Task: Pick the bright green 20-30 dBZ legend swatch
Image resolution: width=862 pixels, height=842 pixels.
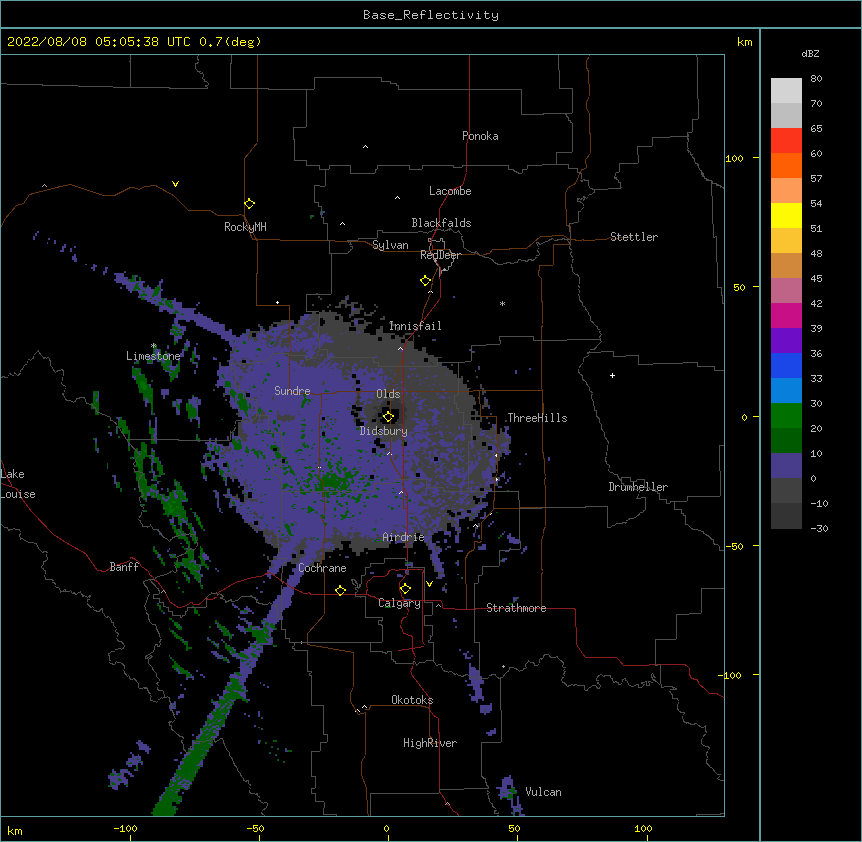Action: pyautogui.click(x=786, y=416)
